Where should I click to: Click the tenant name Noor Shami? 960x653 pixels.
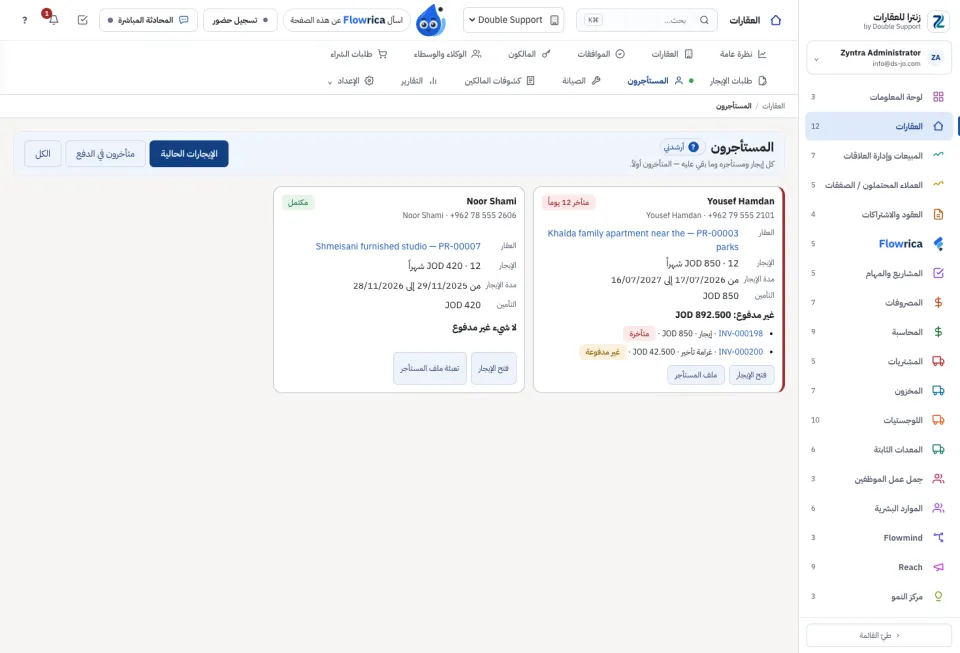[491, 201]
